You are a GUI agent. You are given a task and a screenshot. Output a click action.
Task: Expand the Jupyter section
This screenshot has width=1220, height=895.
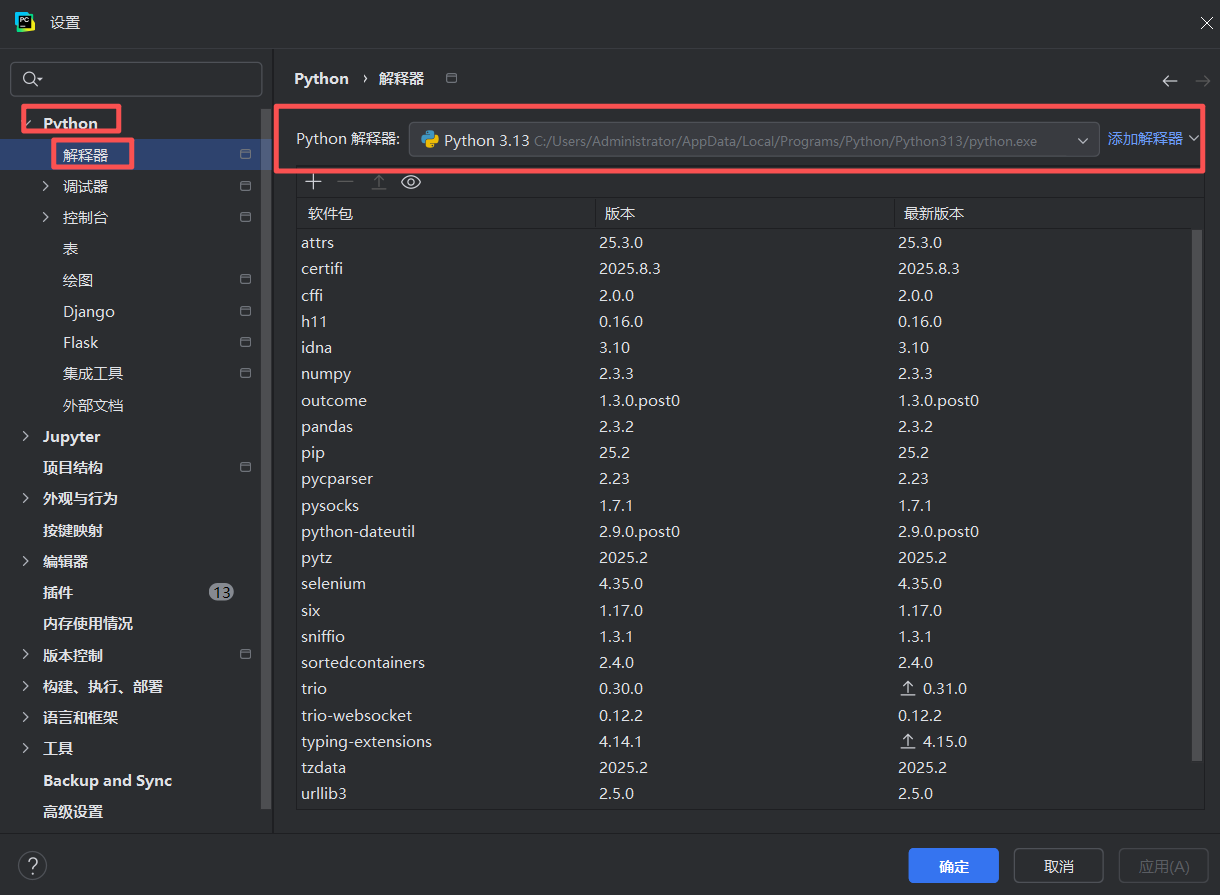coord(27,436)
